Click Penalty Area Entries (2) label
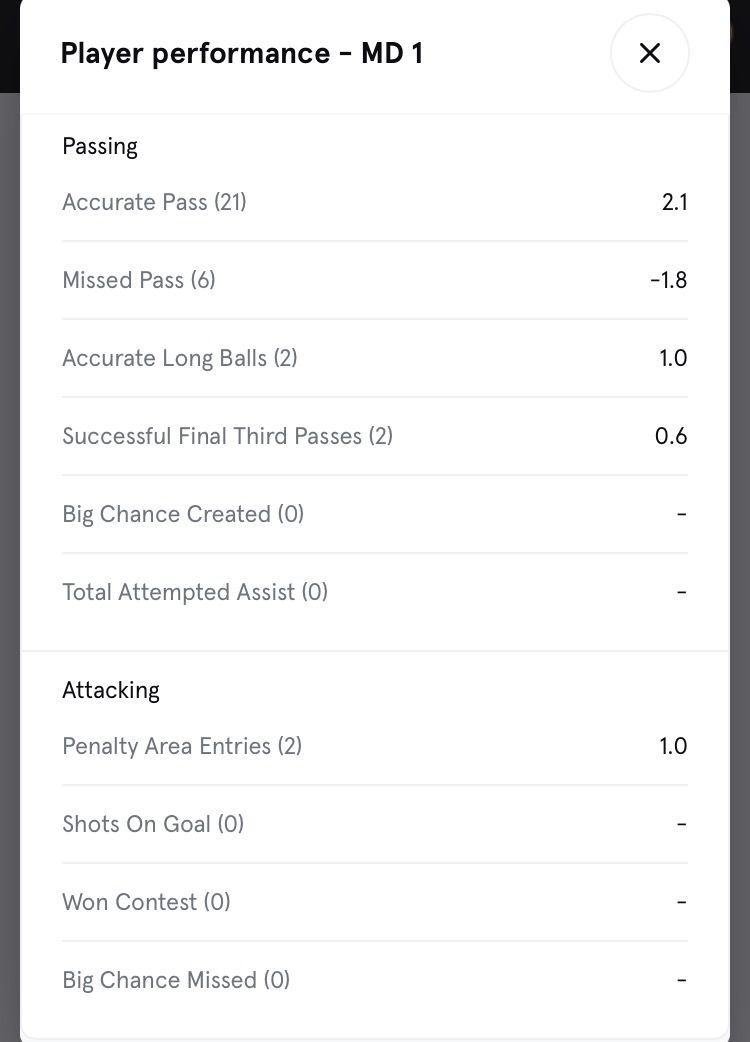 [x=182, y=746]
